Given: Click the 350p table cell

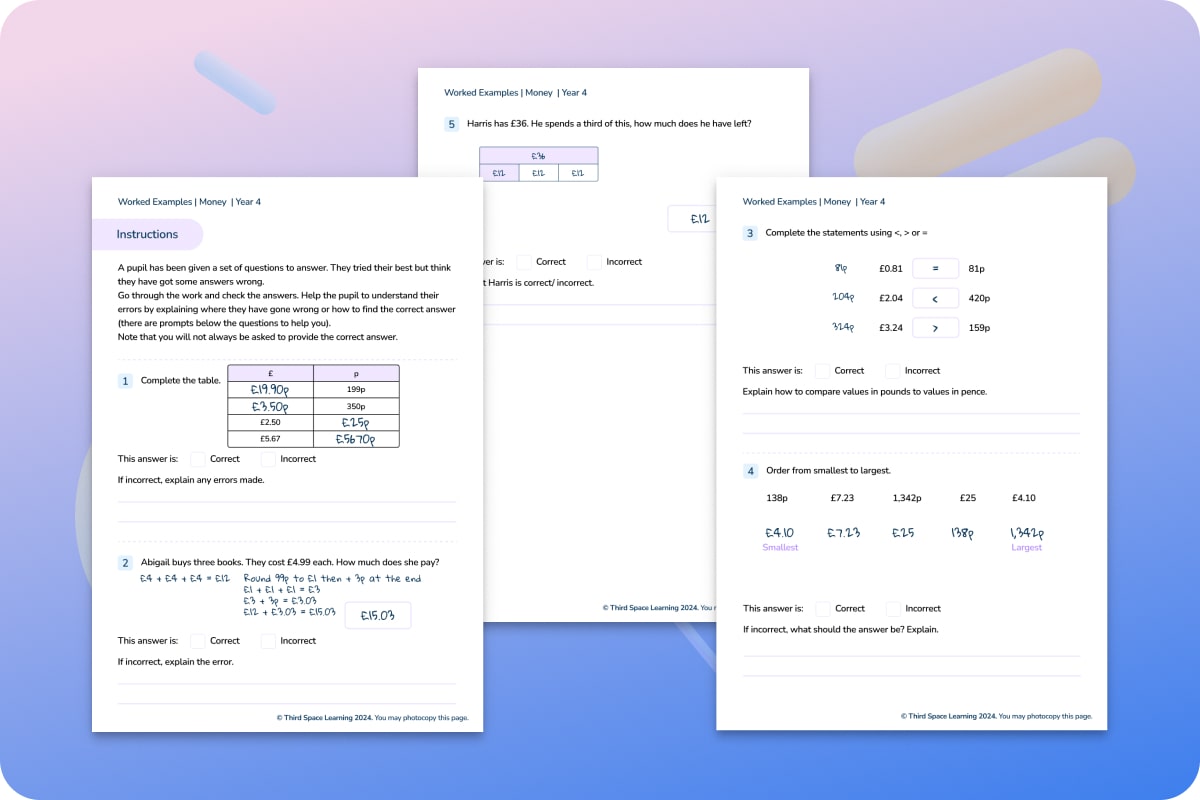Looking at the screenshot, I should point(356,407).
